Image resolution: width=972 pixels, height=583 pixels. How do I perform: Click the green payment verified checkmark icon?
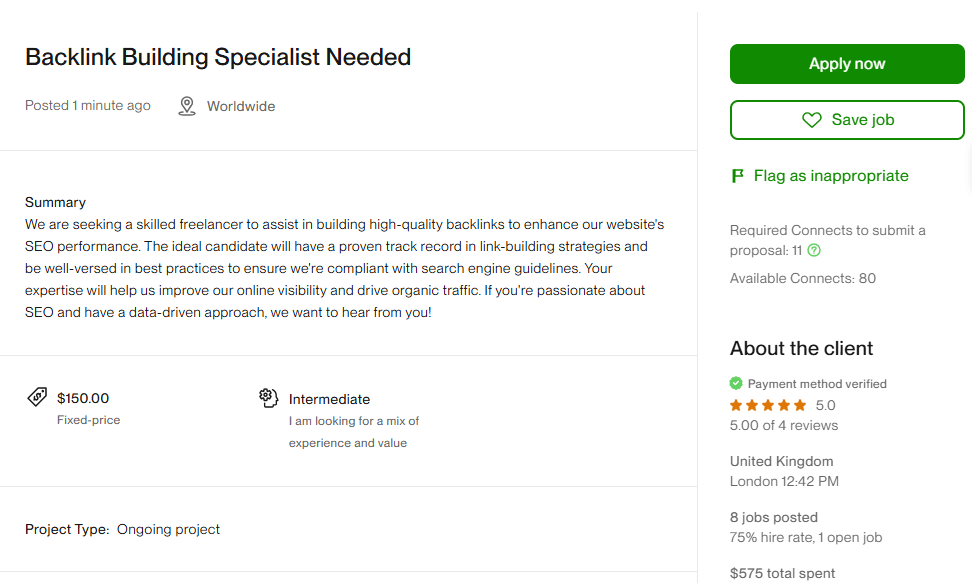click(735, 383)
